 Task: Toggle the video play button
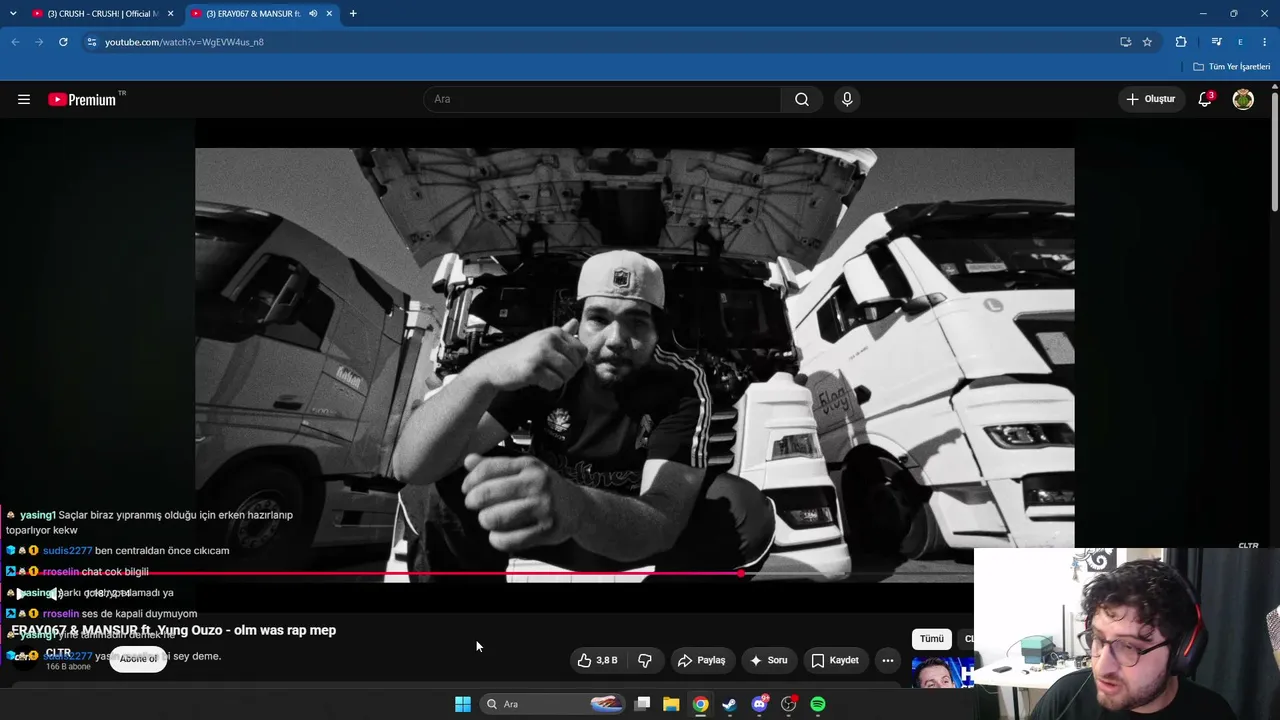(20, 594)
